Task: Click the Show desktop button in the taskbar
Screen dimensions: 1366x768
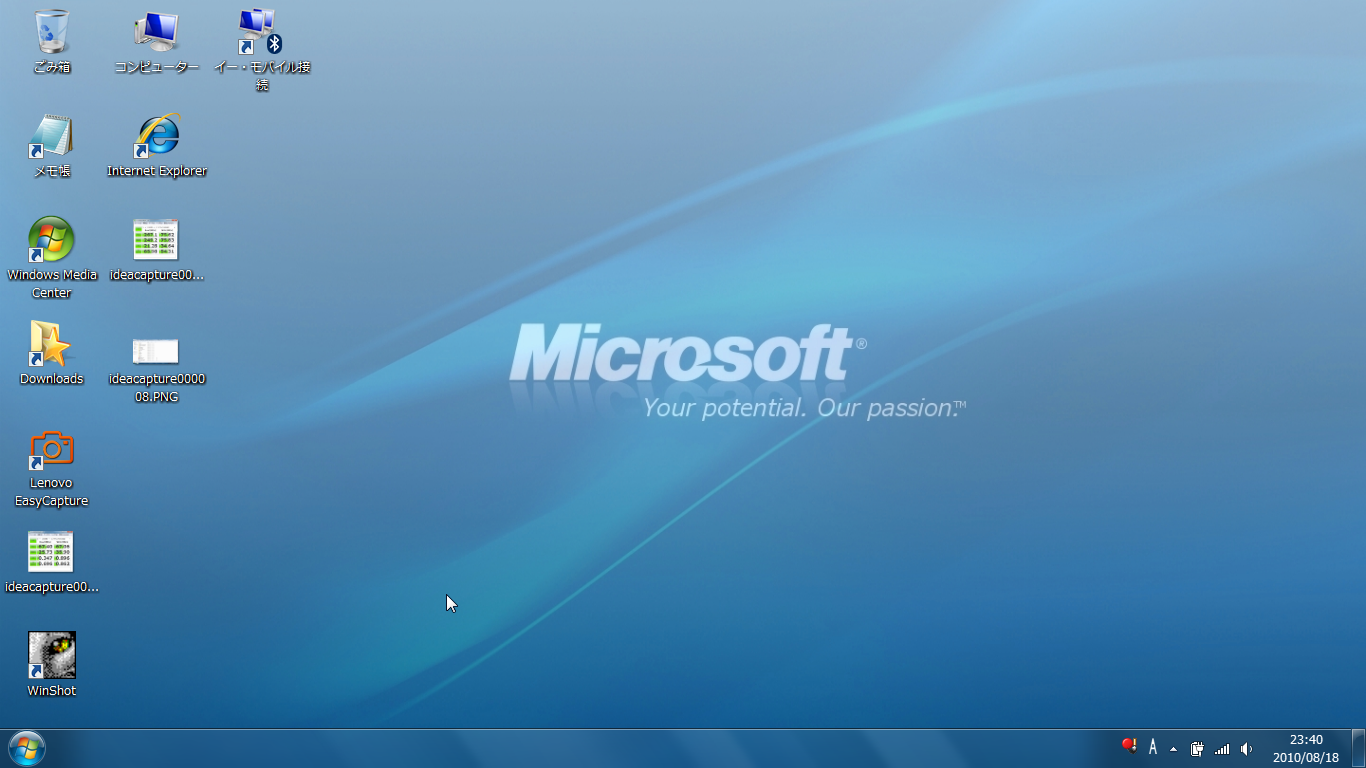Action: pos(1358,748)
